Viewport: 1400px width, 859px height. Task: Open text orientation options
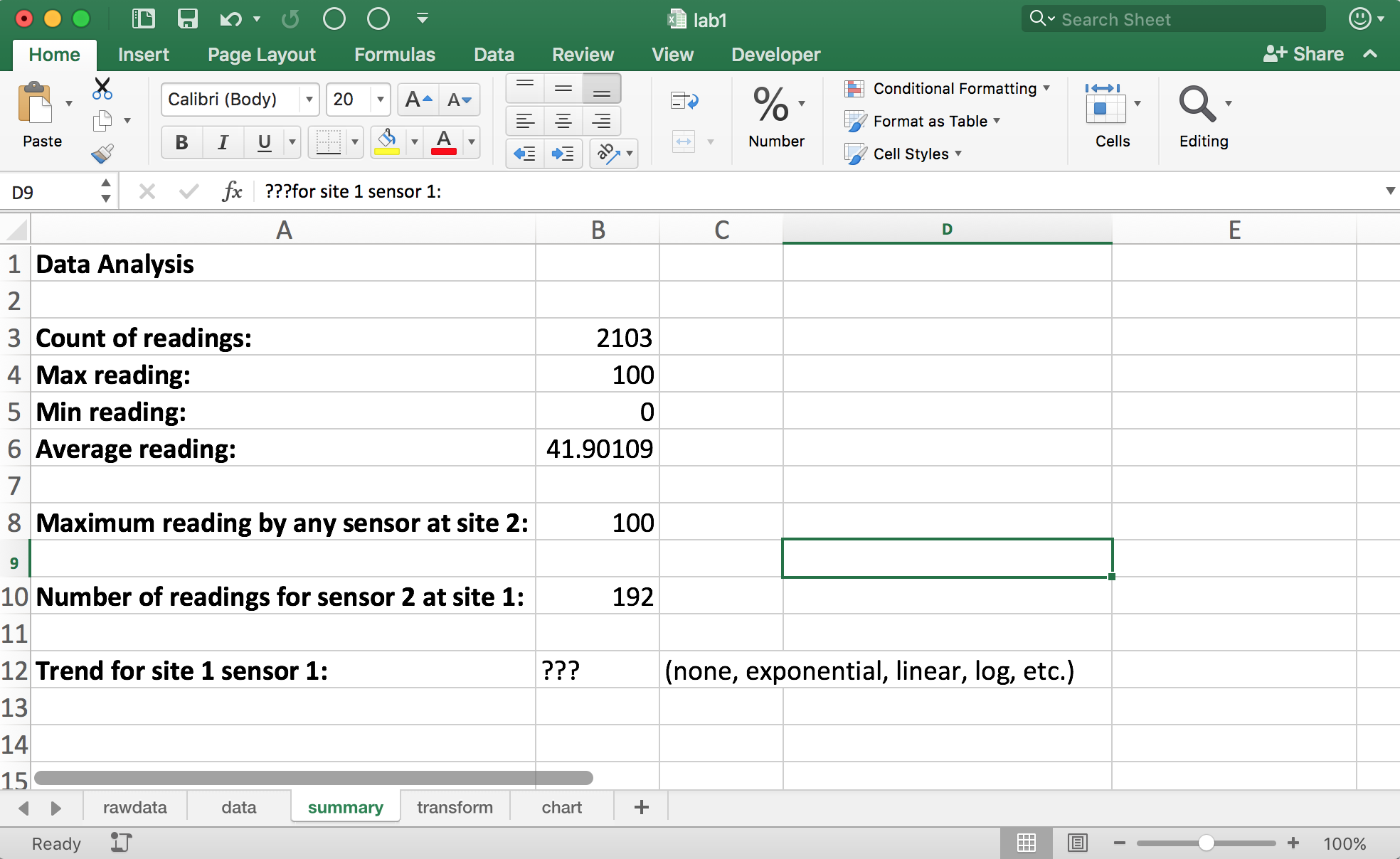[614, 154]
